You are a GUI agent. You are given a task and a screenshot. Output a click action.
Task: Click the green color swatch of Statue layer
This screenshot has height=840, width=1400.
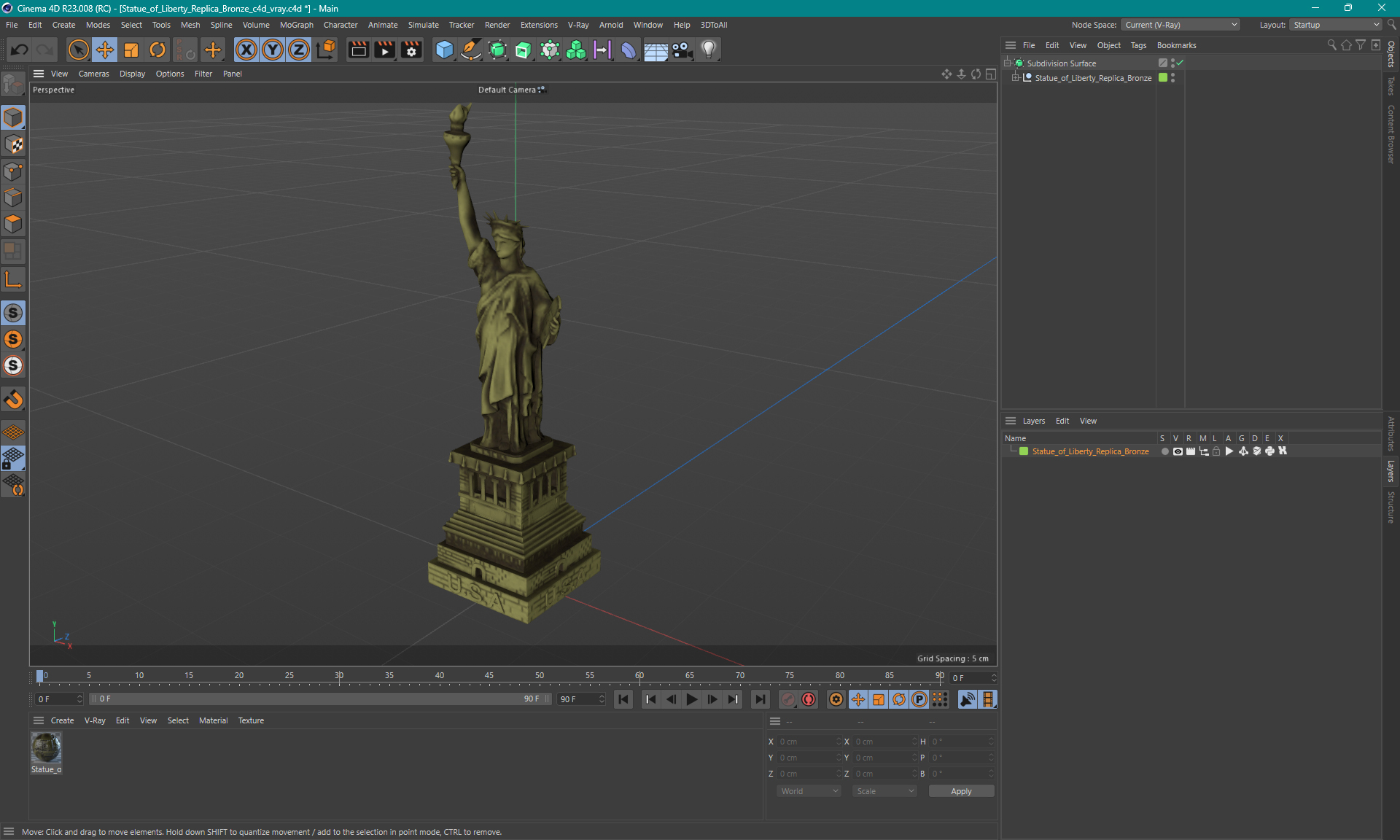coord(1024,451)
